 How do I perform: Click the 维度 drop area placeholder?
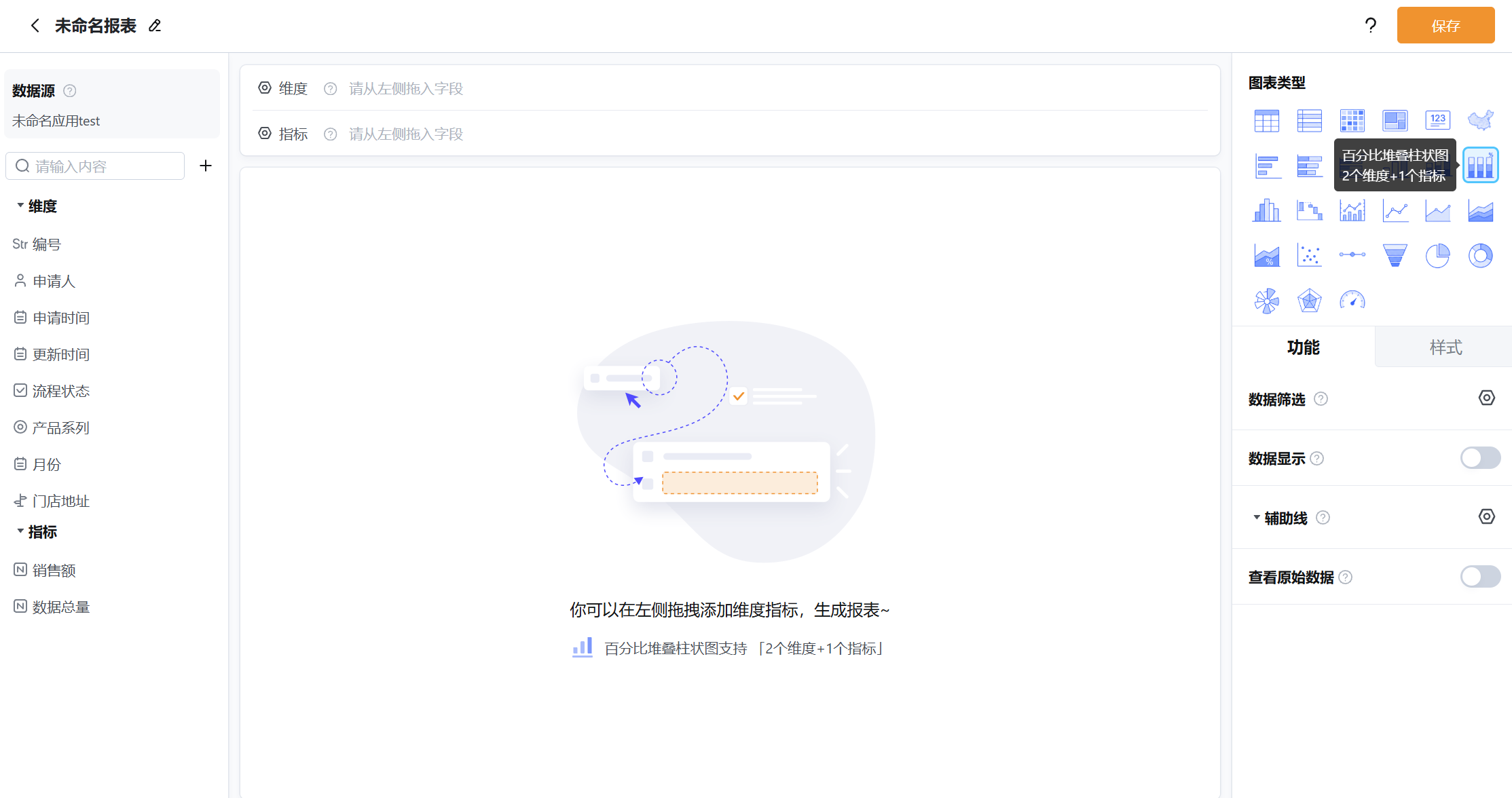point(405,89)
